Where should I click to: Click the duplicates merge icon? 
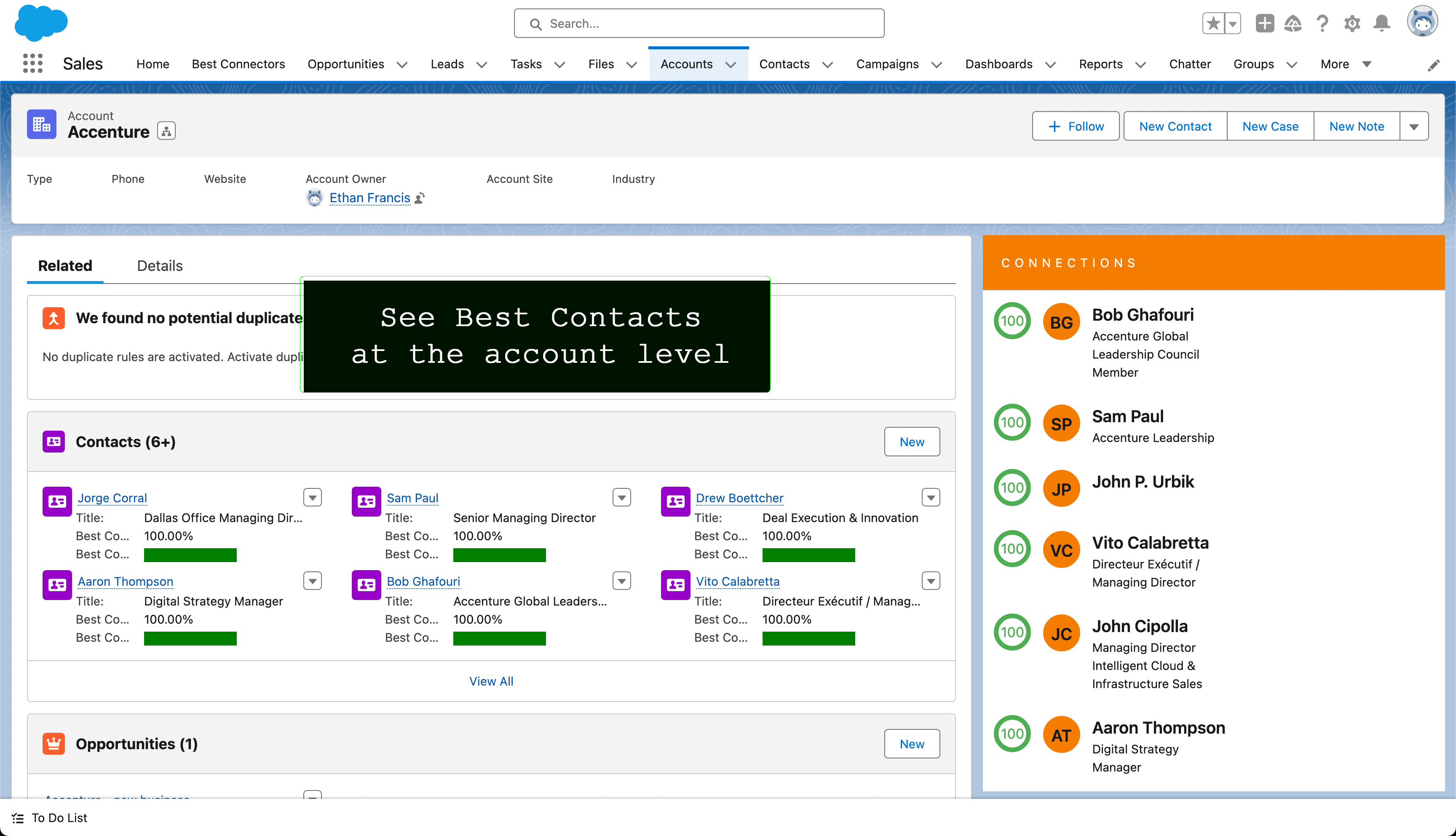coord(54,318)
